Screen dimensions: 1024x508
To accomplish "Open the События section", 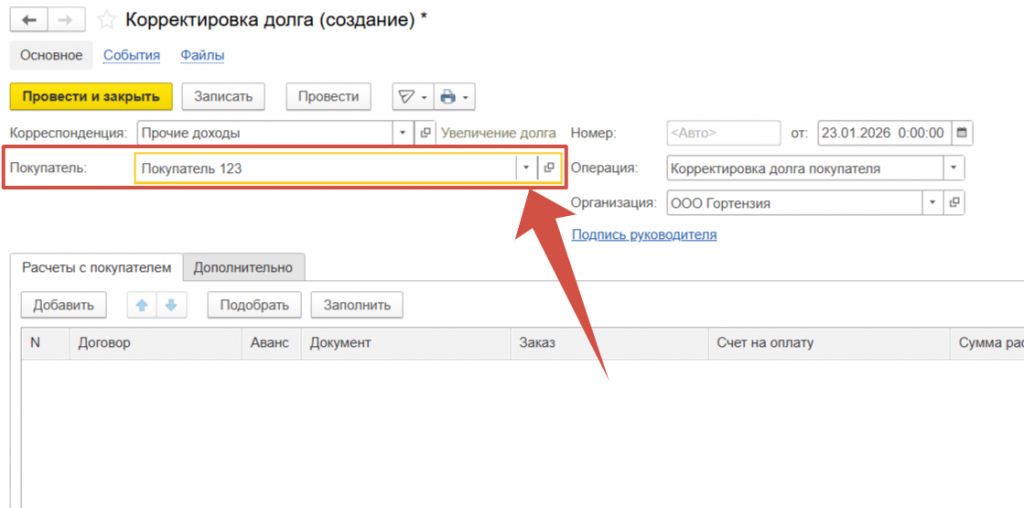I will [x=131, y=55].
